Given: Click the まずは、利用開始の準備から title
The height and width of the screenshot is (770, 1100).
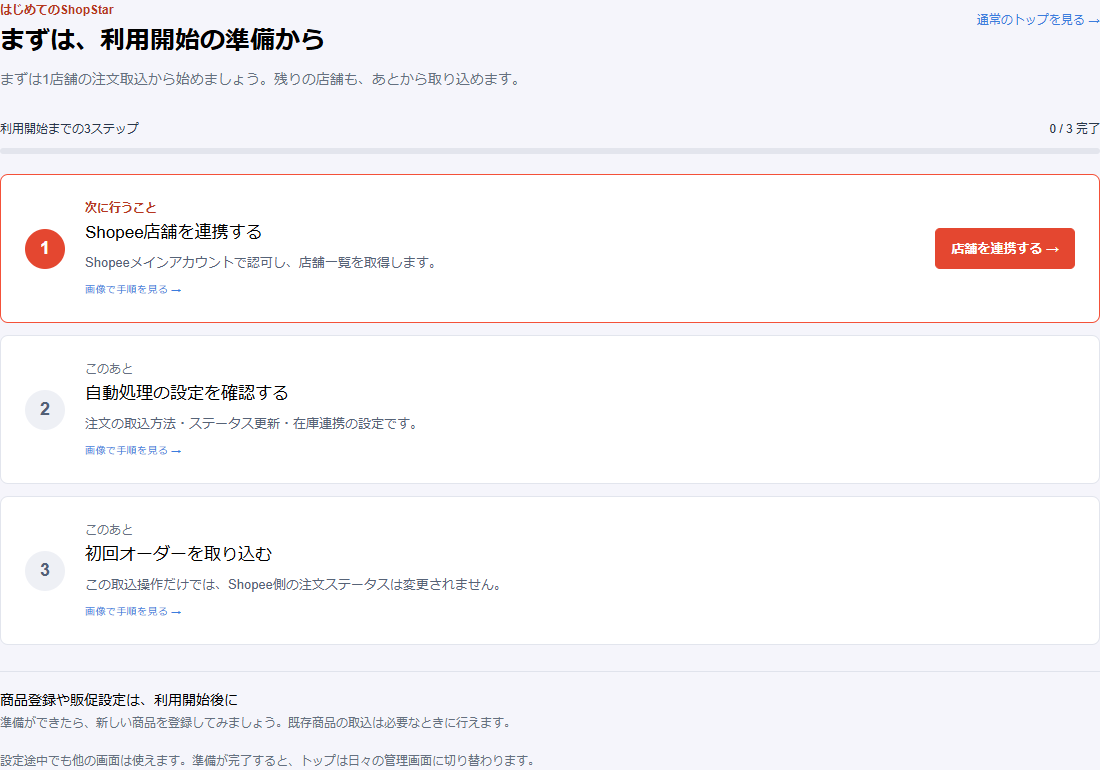Looking at the screenshot, I should 162,39.
